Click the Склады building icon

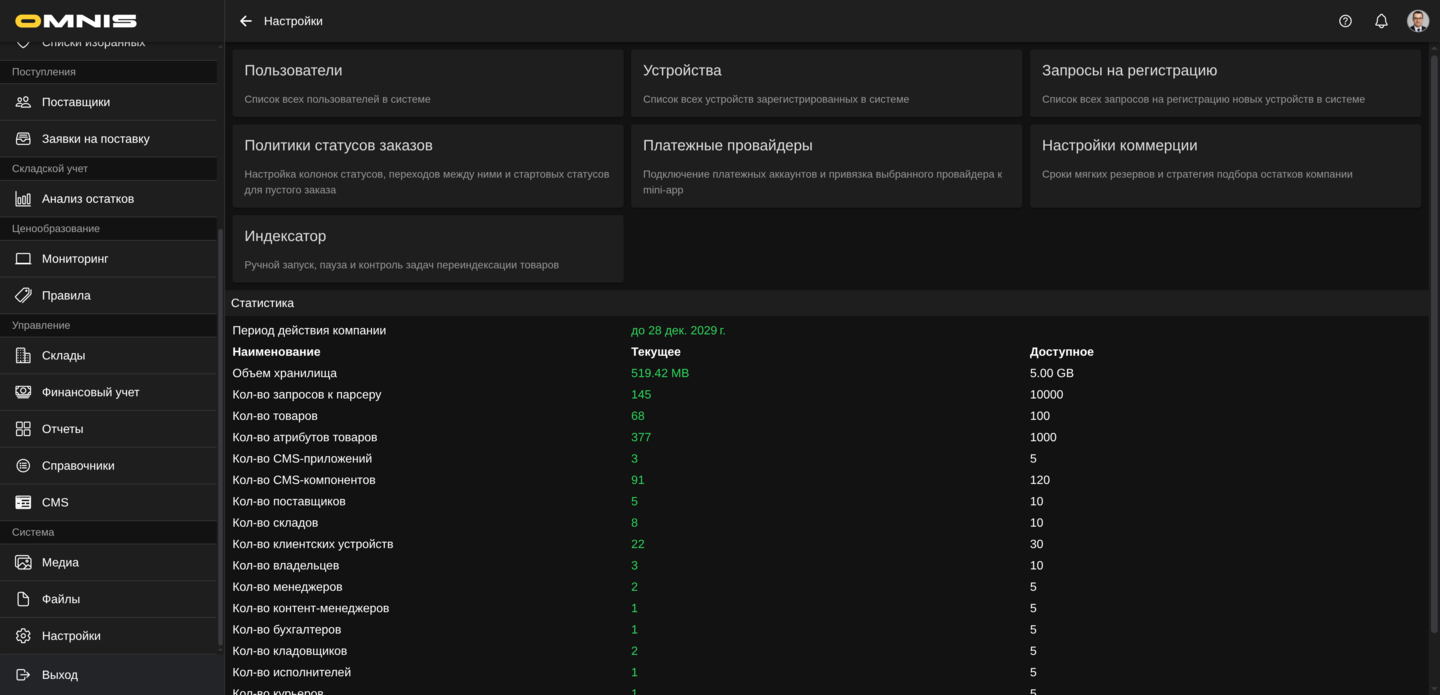tap(23, 356)
